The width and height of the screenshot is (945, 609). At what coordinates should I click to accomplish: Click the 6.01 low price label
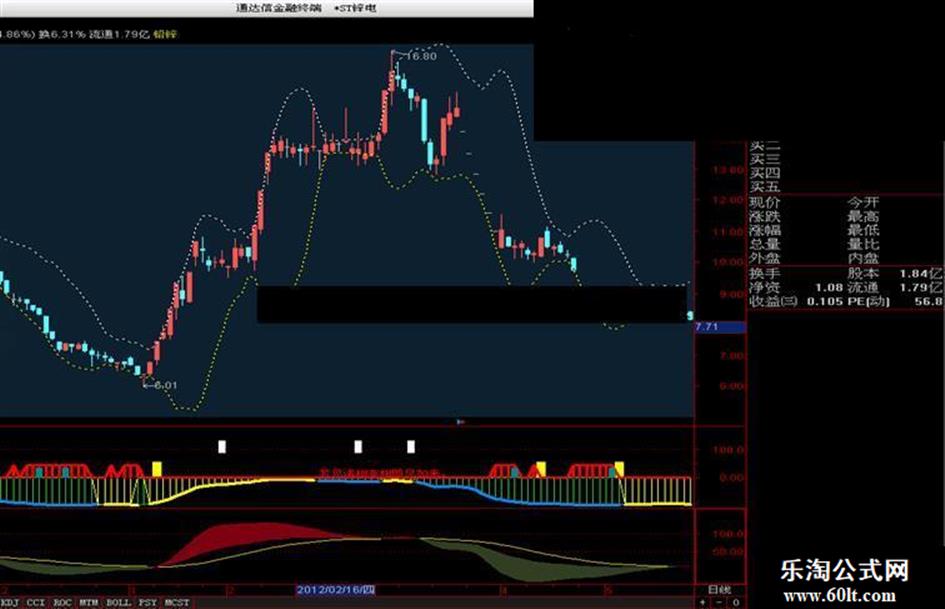[166, 385]
